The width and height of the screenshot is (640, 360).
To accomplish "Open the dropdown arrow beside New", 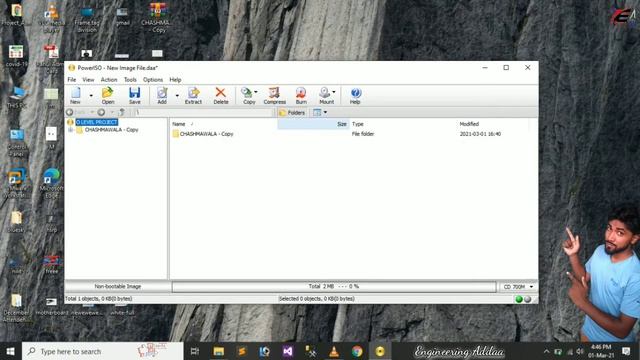I will [91, 96].
